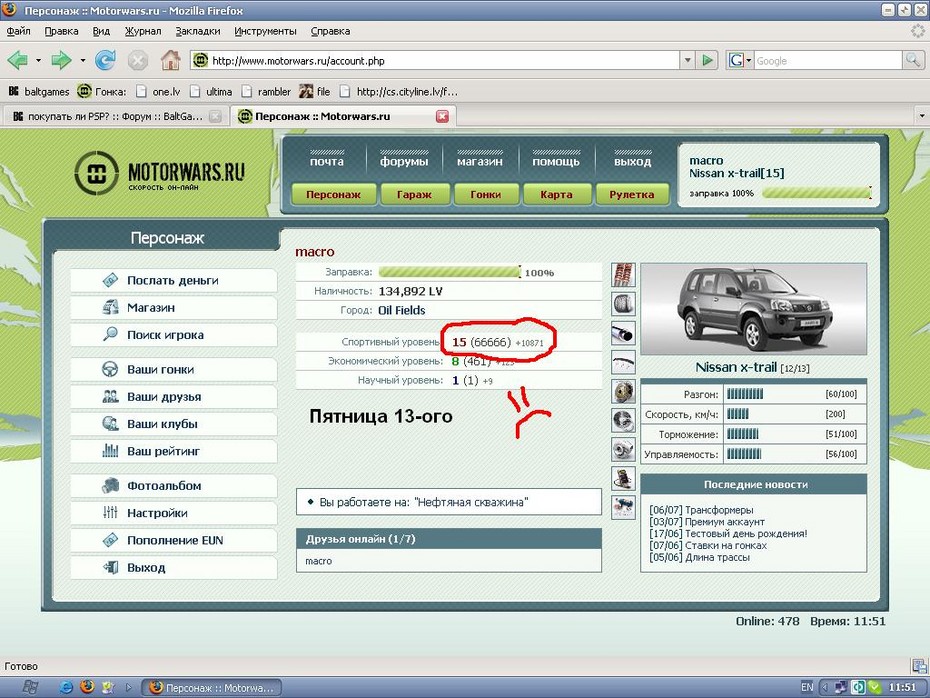The width and height of the screenshot is (930, 698).
Task: Click the people icon beside Ваши друзья
Action: coord(110,396)
